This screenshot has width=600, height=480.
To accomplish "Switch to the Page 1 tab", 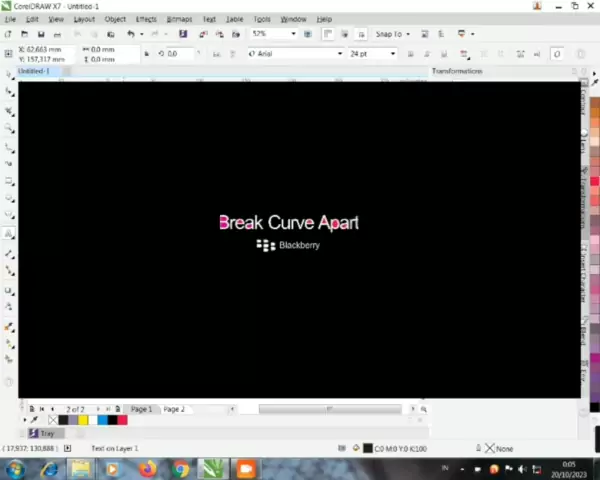I will 141,409.
